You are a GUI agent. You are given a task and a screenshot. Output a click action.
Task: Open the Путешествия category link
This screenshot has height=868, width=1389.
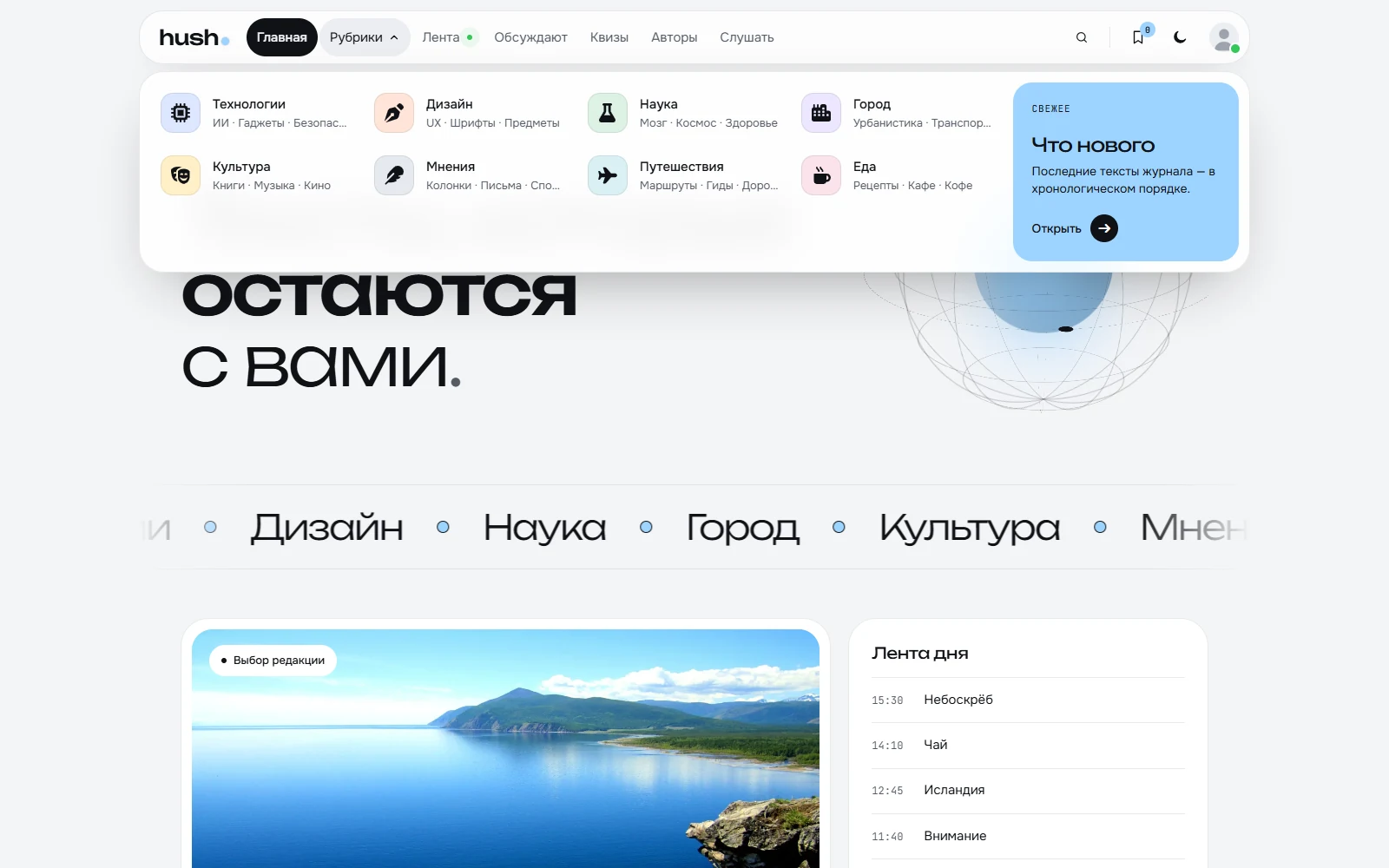[x=682, y=175]
